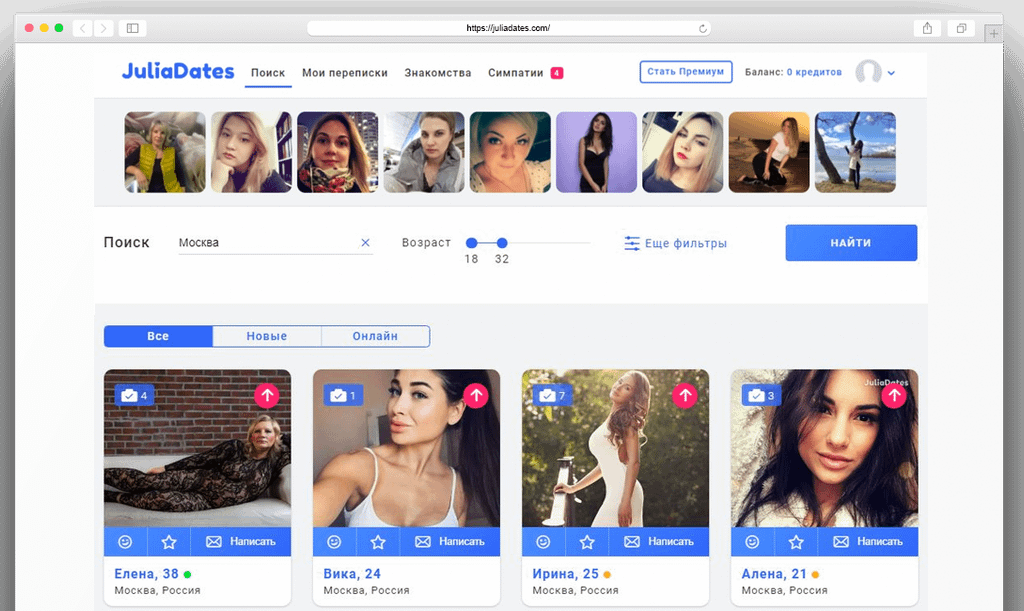This screenshot has width=1024, height=611.
Task: Click the Симпатии notification badge showing 4
Action: [x=556, y=73]
